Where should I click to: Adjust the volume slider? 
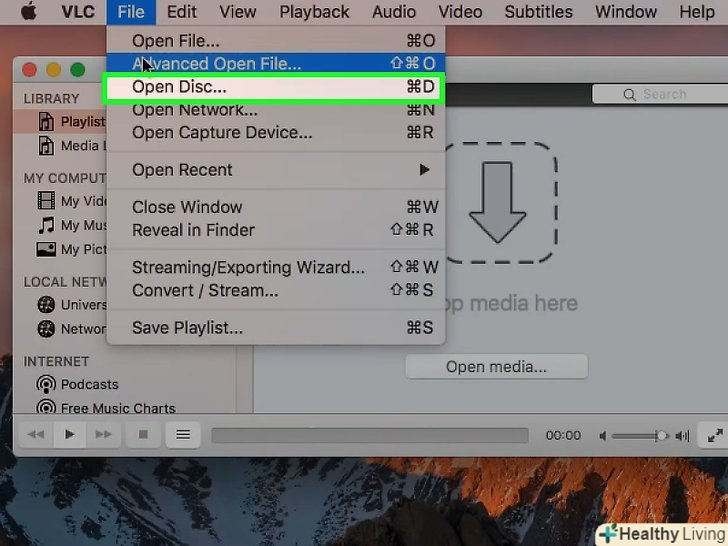(640, 436)
